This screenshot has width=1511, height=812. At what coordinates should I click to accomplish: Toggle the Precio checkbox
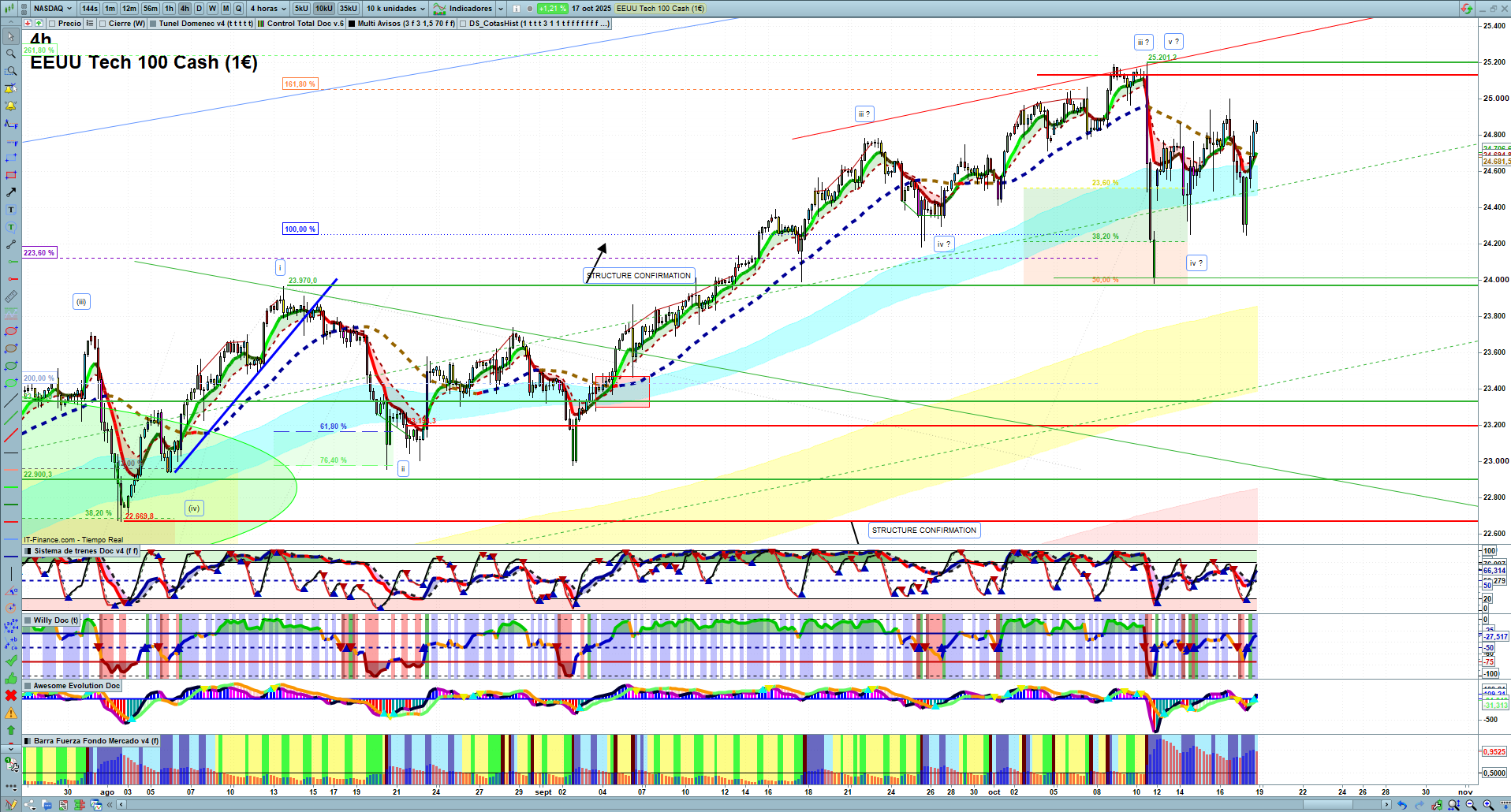52,24
